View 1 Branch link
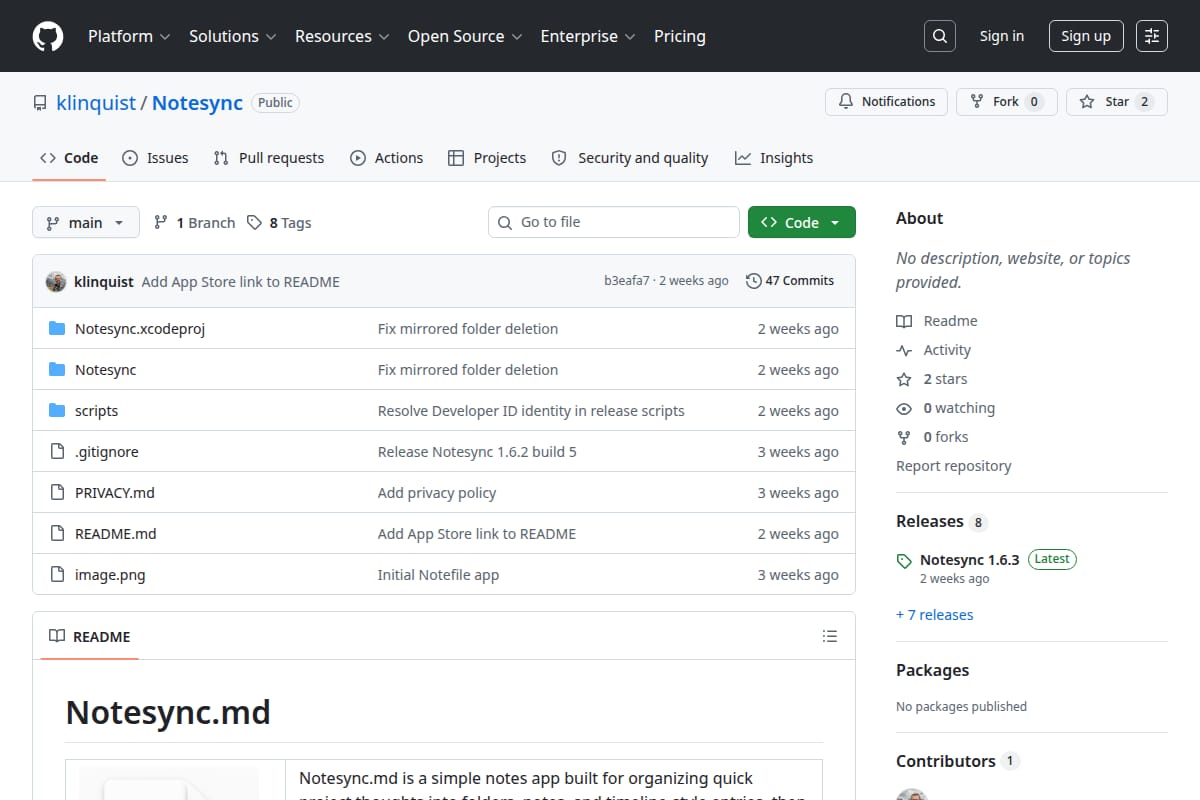The height and width of the screenshot is (800, 1200). tap(194, 223)
